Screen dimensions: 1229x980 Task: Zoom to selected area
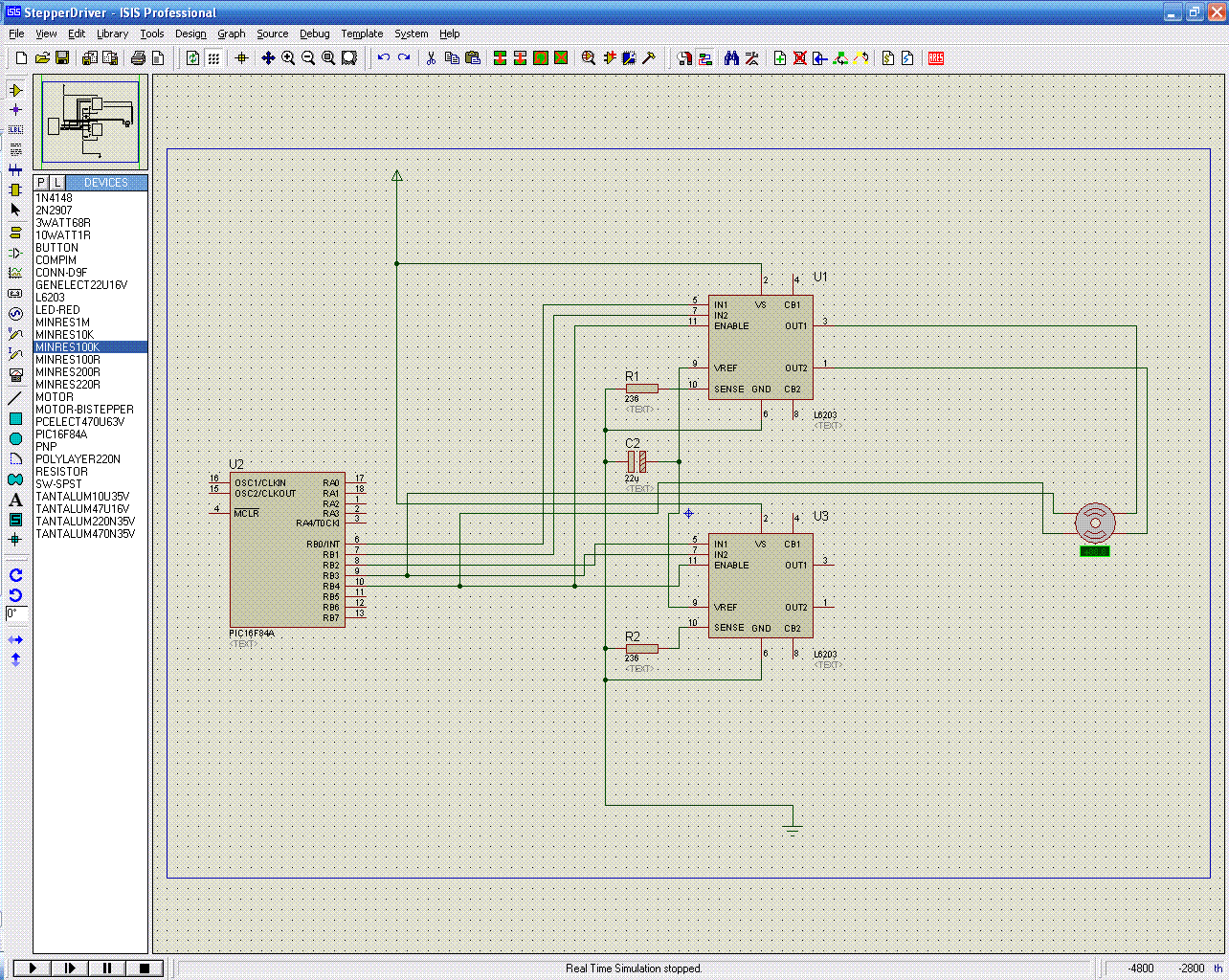pos(349,58)
